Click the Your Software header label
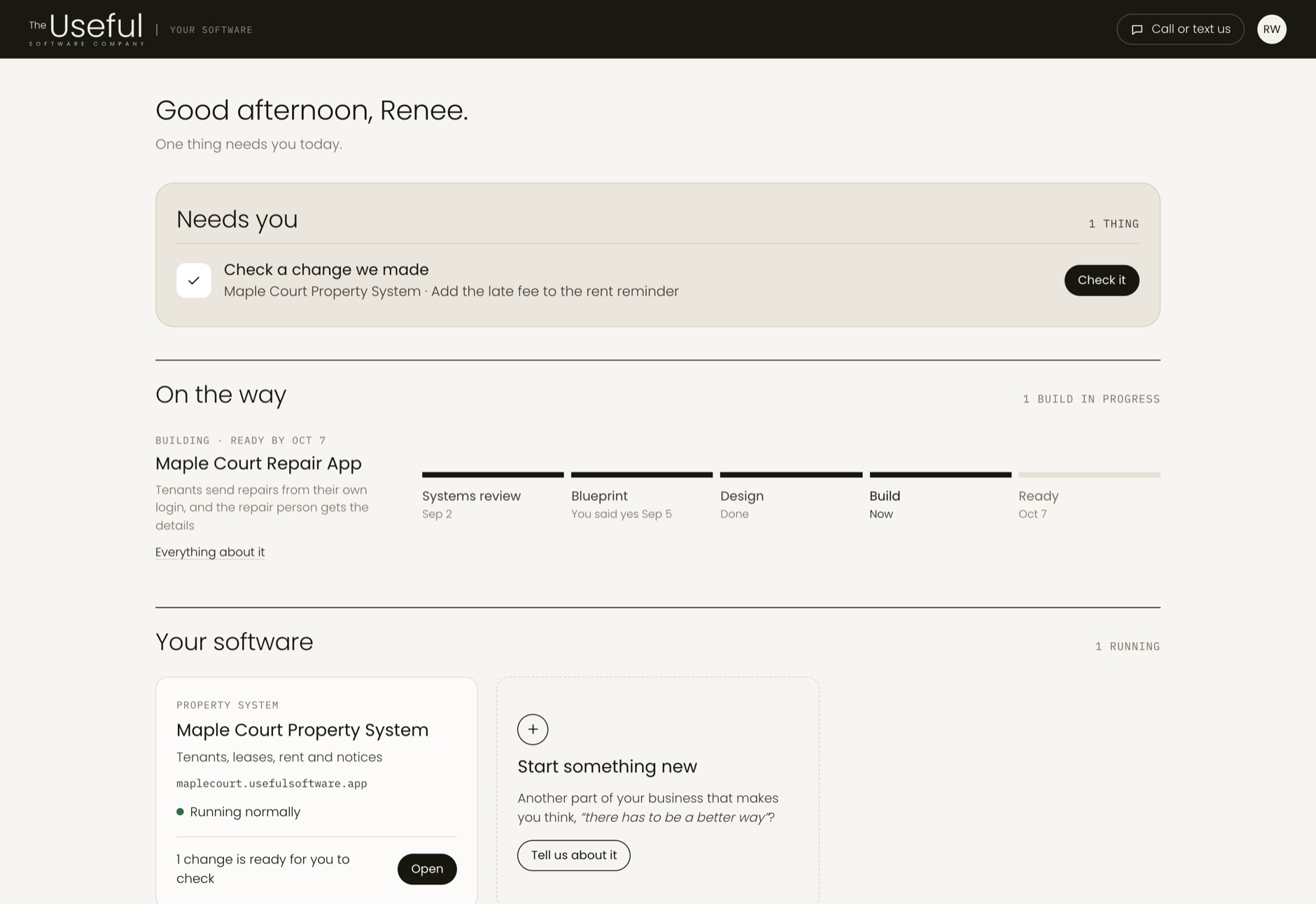The image size is (1316, 904). point(211,30)
